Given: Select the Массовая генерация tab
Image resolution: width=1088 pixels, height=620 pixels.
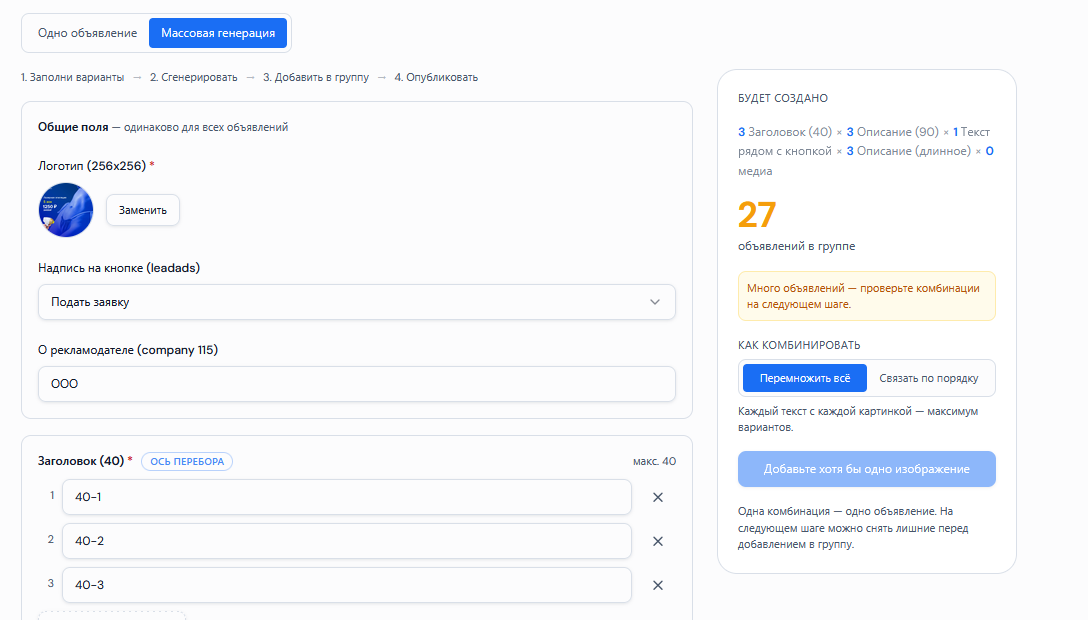Looking at the screenshot, I should 218,33.
